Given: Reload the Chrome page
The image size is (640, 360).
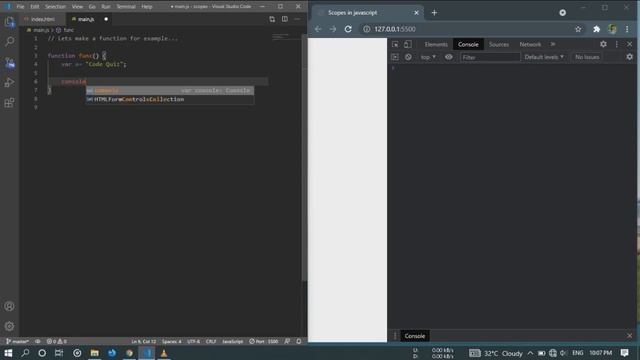Looking at the screenshot, I should coord(348,29).
